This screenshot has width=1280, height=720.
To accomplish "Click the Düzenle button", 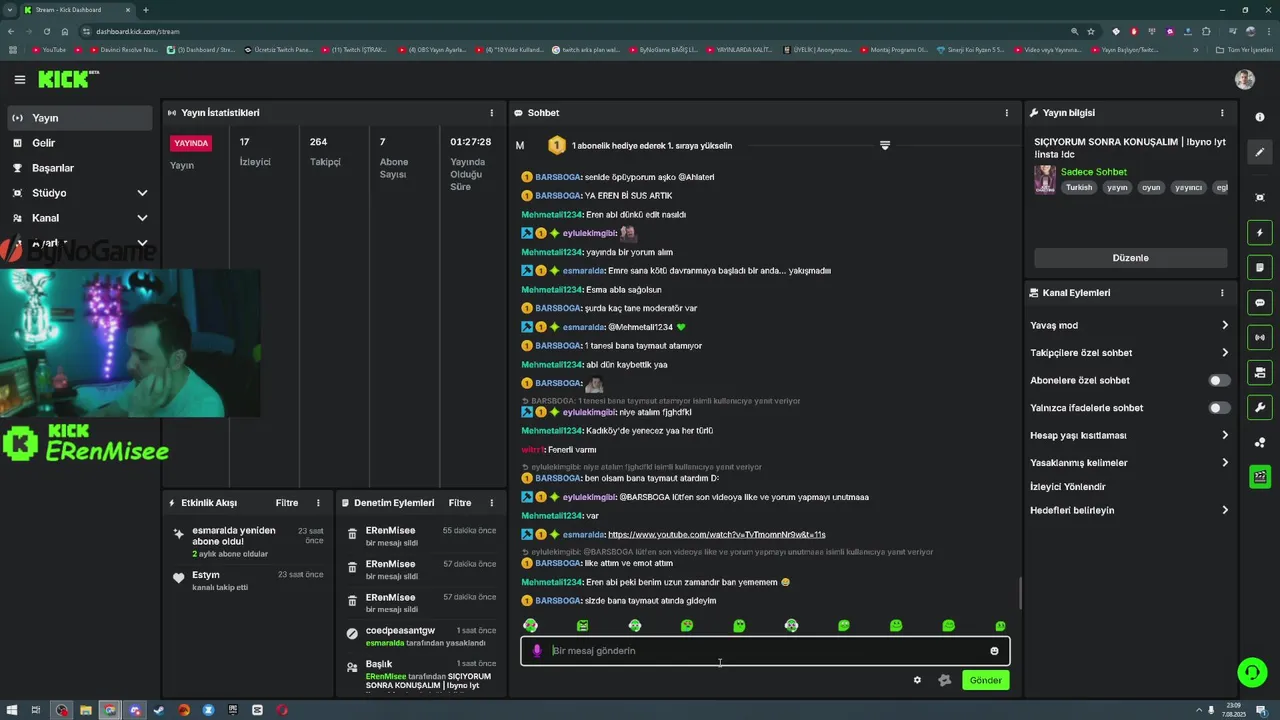I will pyautogui.click(x=1130, y=258).
